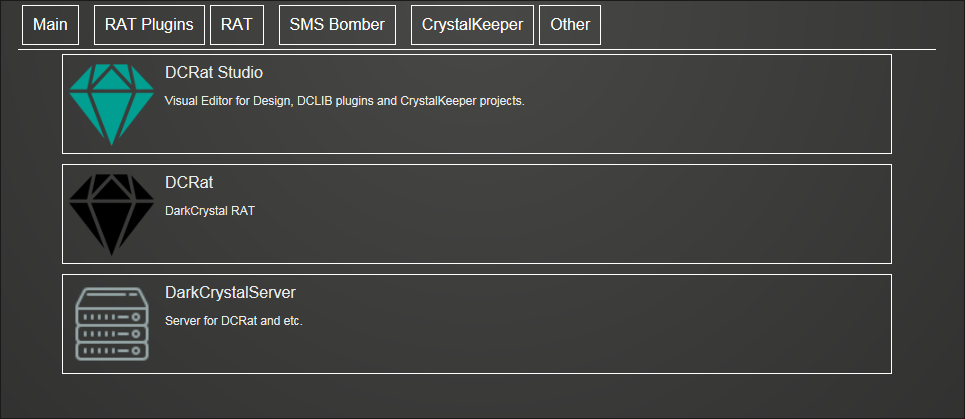This screenshot has width=965, height=419.
Task: Open the RAT Plugins tab
Action: coord(150,25)
